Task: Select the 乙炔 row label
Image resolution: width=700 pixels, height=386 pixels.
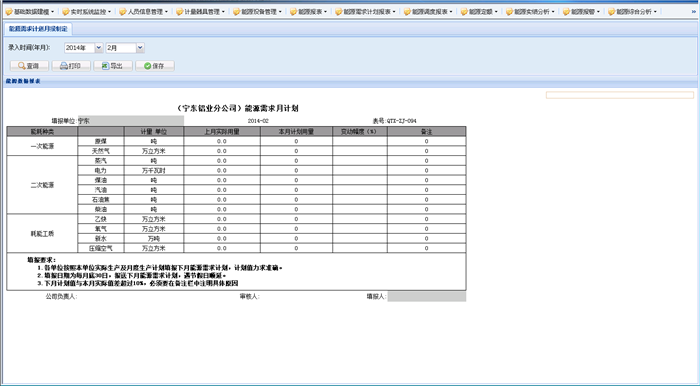Action: (101, 219)
